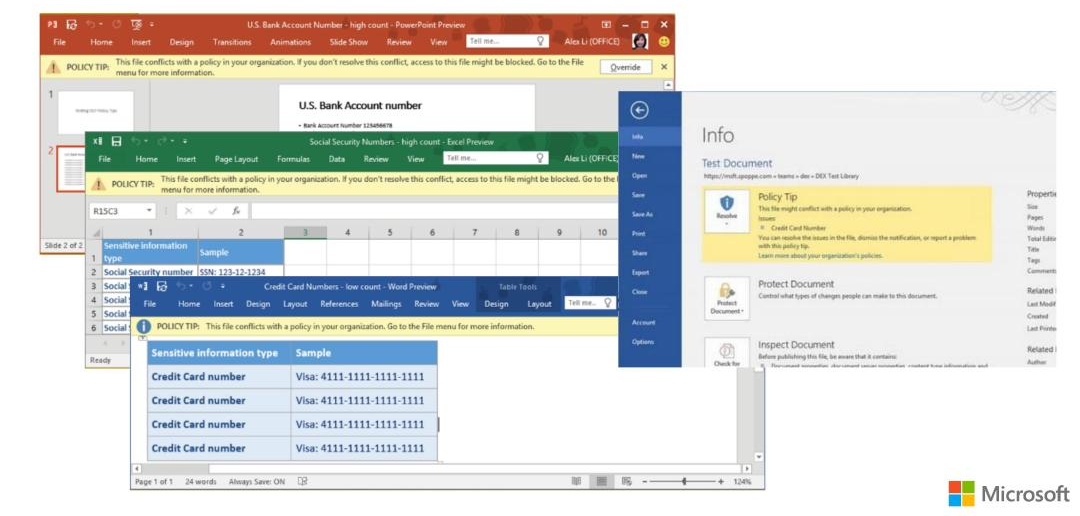Screen dimensions: 1080x516
Task: Click the scroll-up arrow in the PowerPoint slide pane
Action: [667, 85]
